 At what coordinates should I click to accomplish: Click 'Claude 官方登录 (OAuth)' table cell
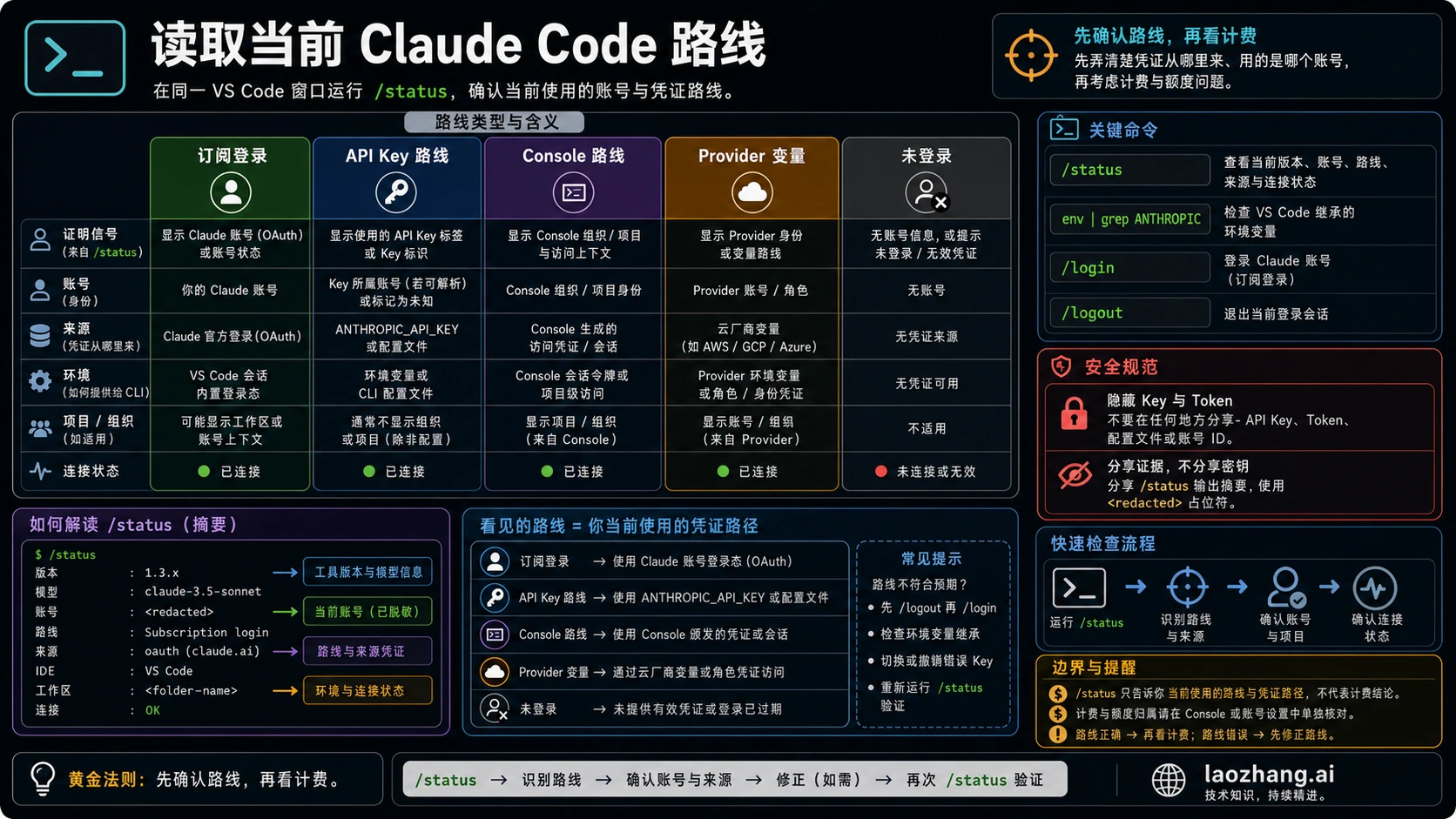click(232, 336)
